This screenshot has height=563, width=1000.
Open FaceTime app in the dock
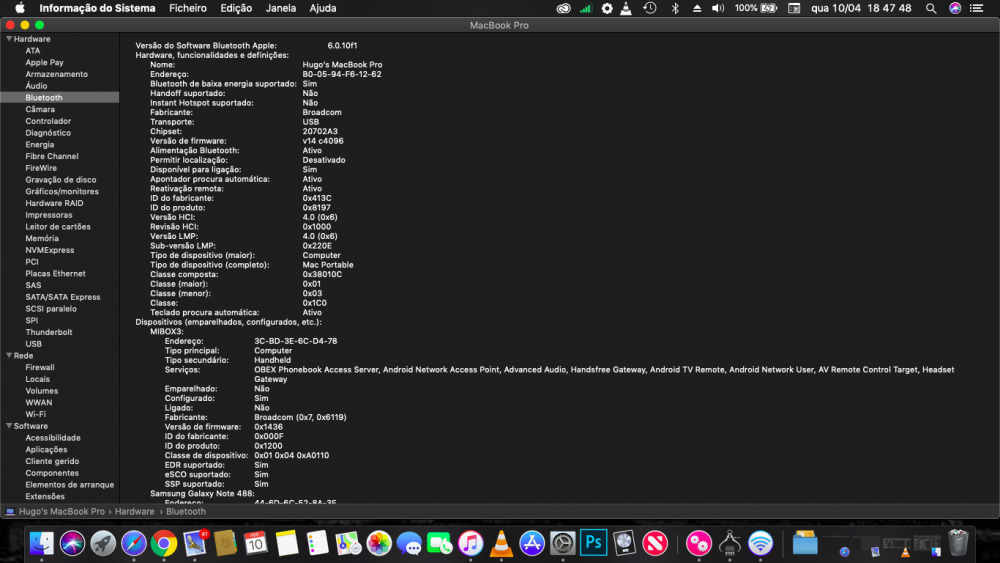(439, 543)
